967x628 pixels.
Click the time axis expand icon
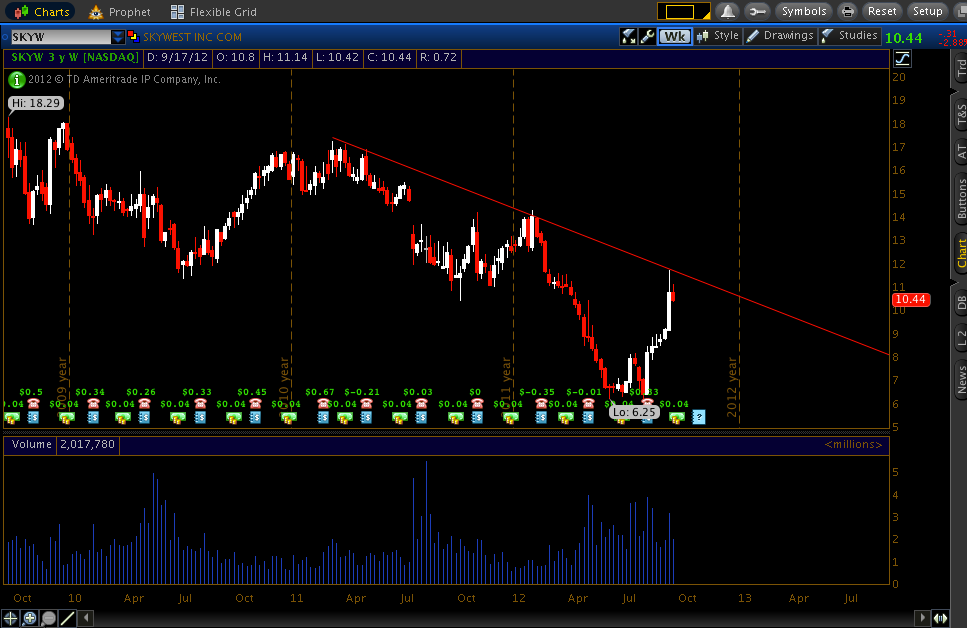(x=940, y=618)
